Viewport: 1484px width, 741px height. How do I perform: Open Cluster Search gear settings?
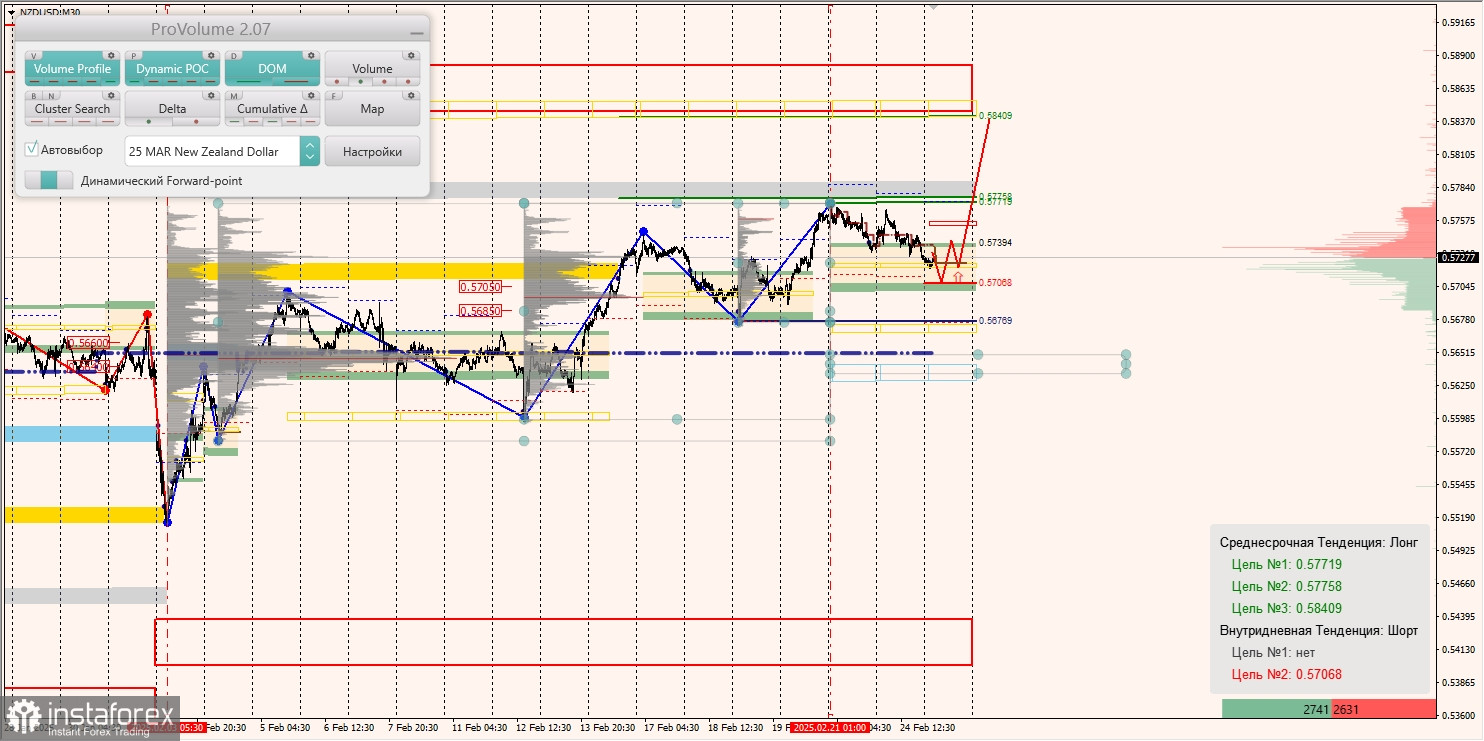(x=111, y=95)
